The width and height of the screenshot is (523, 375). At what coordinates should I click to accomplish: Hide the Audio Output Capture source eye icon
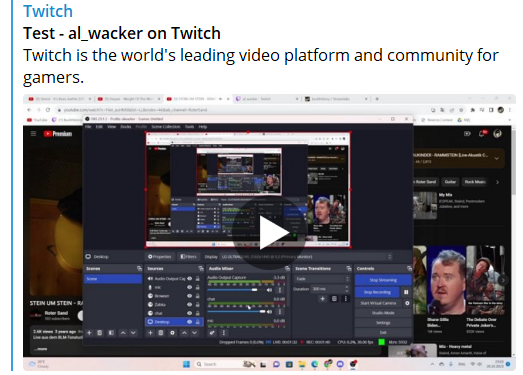(x=189, y=279)
